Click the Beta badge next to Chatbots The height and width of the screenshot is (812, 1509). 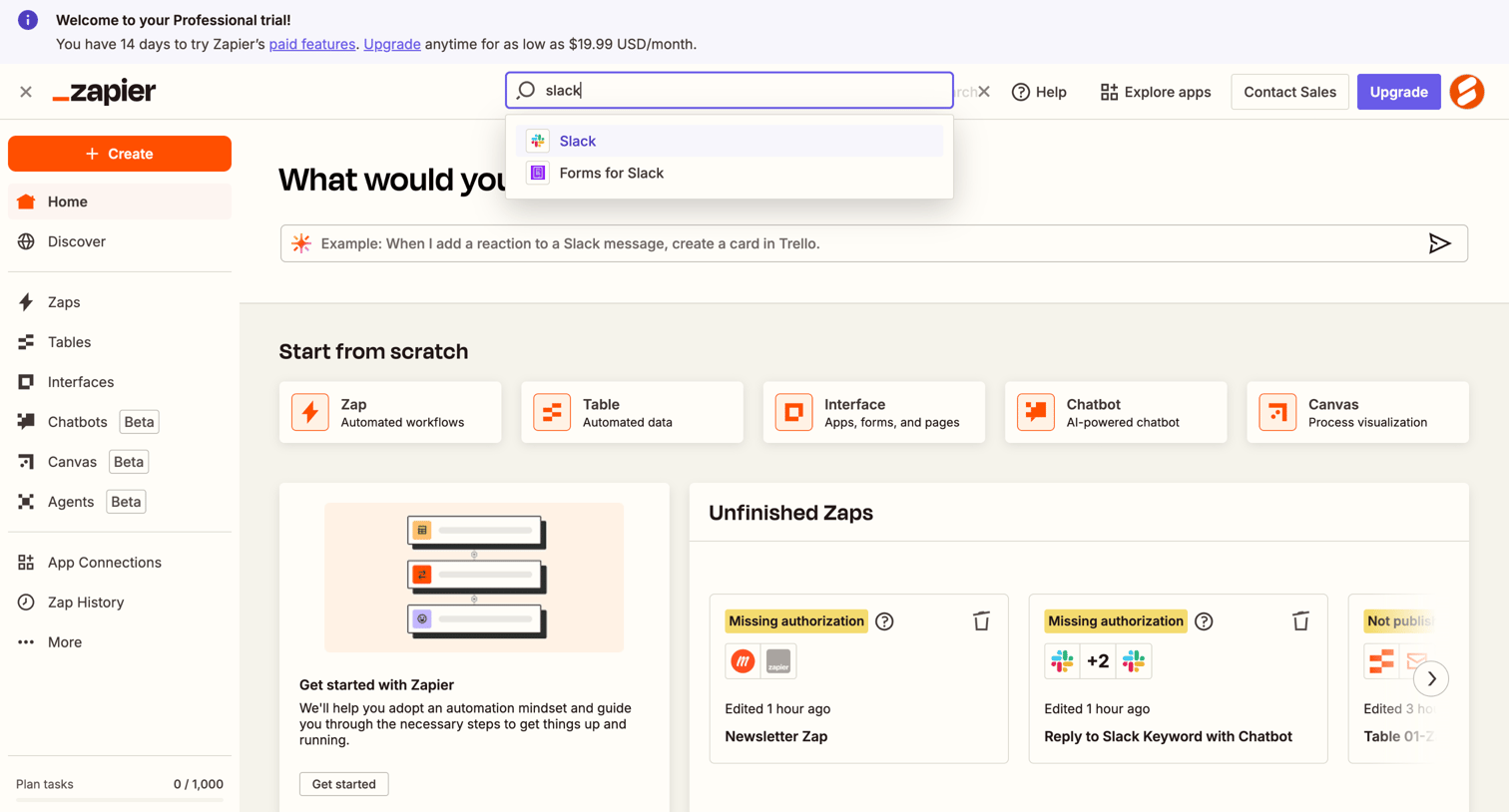[x=139, y=422]
